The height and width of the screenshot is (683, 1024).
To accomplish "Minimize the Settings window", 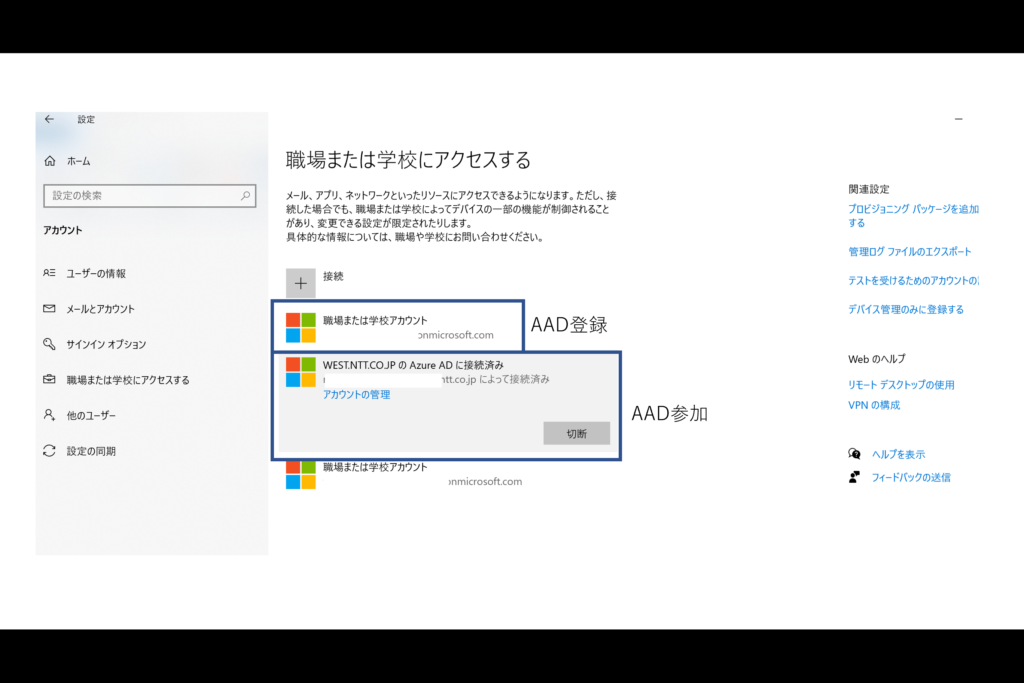I will (959, 119).
